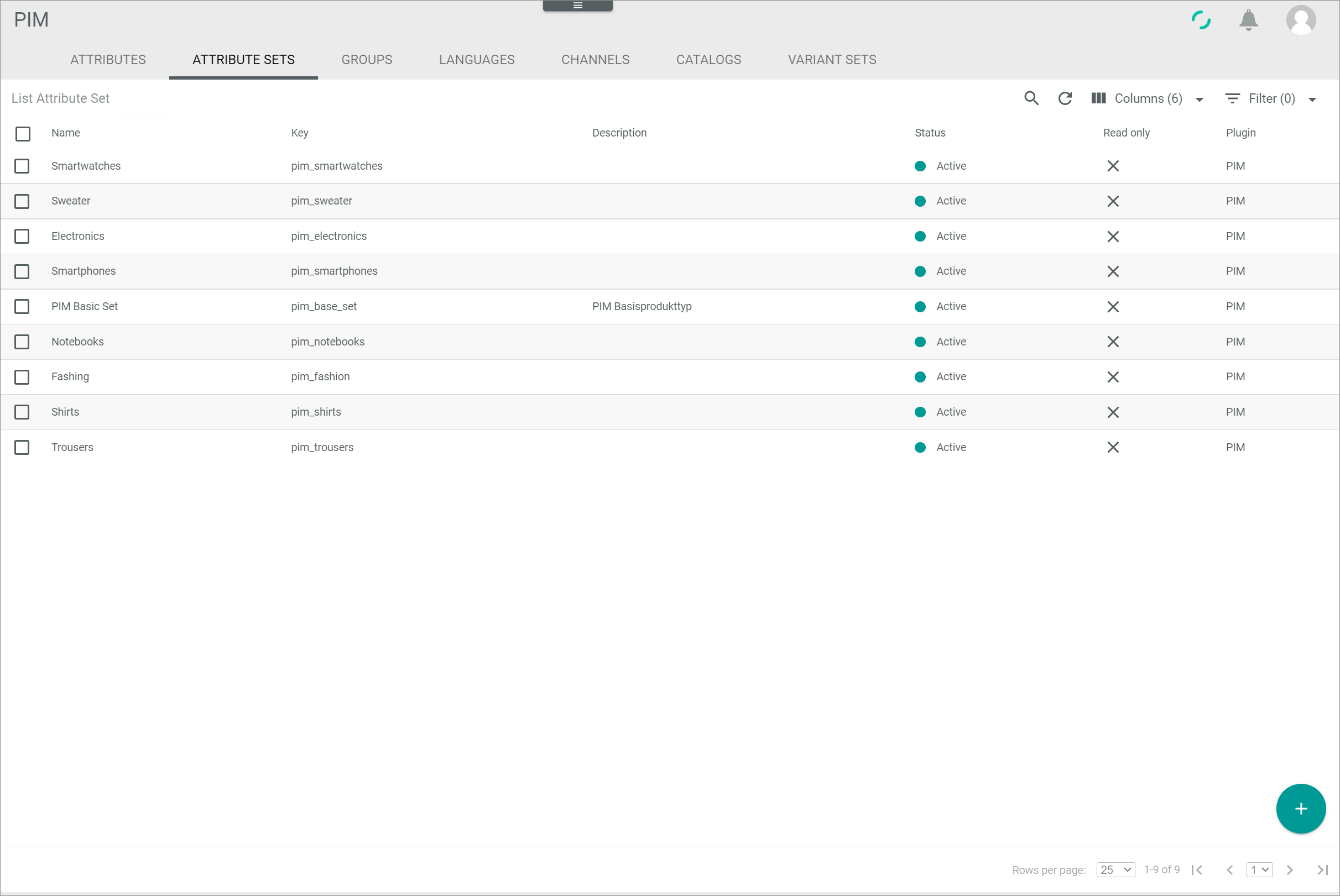The height and width of the screenshot is (896, 1340).
Task: Check the Electronics row checkbox
Action: (x=22, y=236)
